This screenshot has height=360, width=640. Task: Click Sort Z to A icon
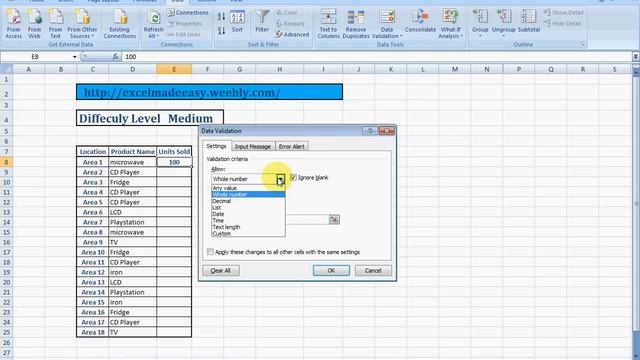pyautogui.click(x=221, y=31)
